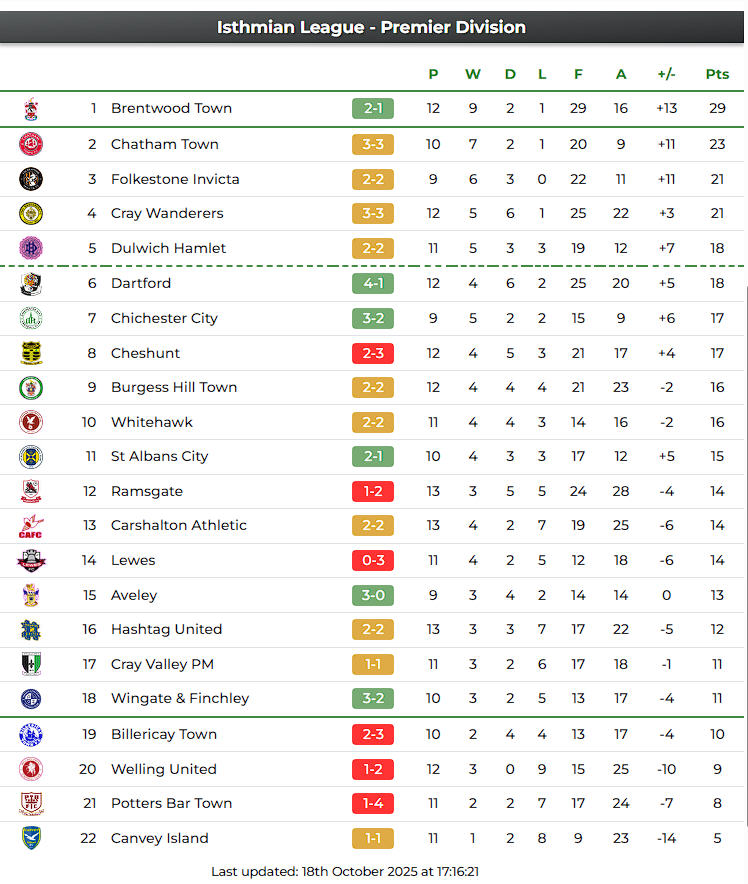Click Brentwood Town's 2-1 result badge
Screen dimensions: 748x884
(373, 108)
